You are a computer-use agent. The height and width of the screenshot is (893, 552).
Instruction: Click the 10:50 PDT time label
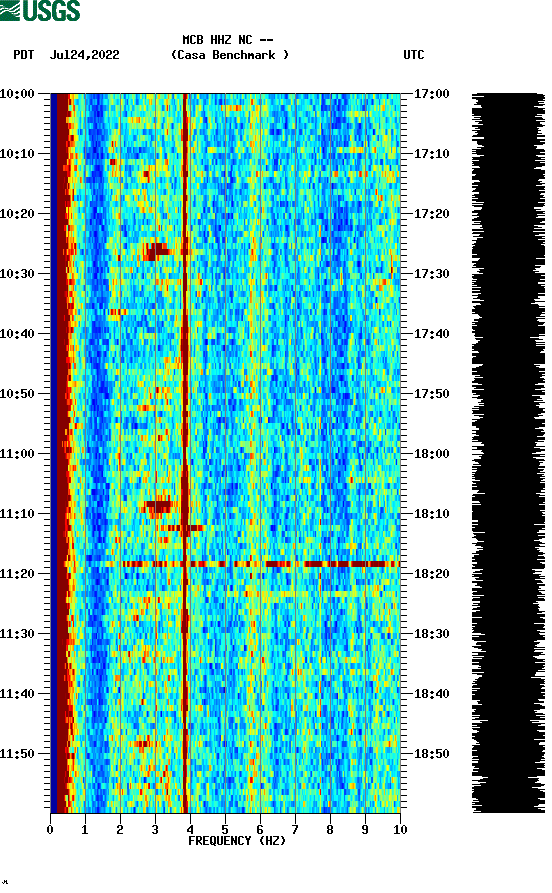tap(18, 394)
